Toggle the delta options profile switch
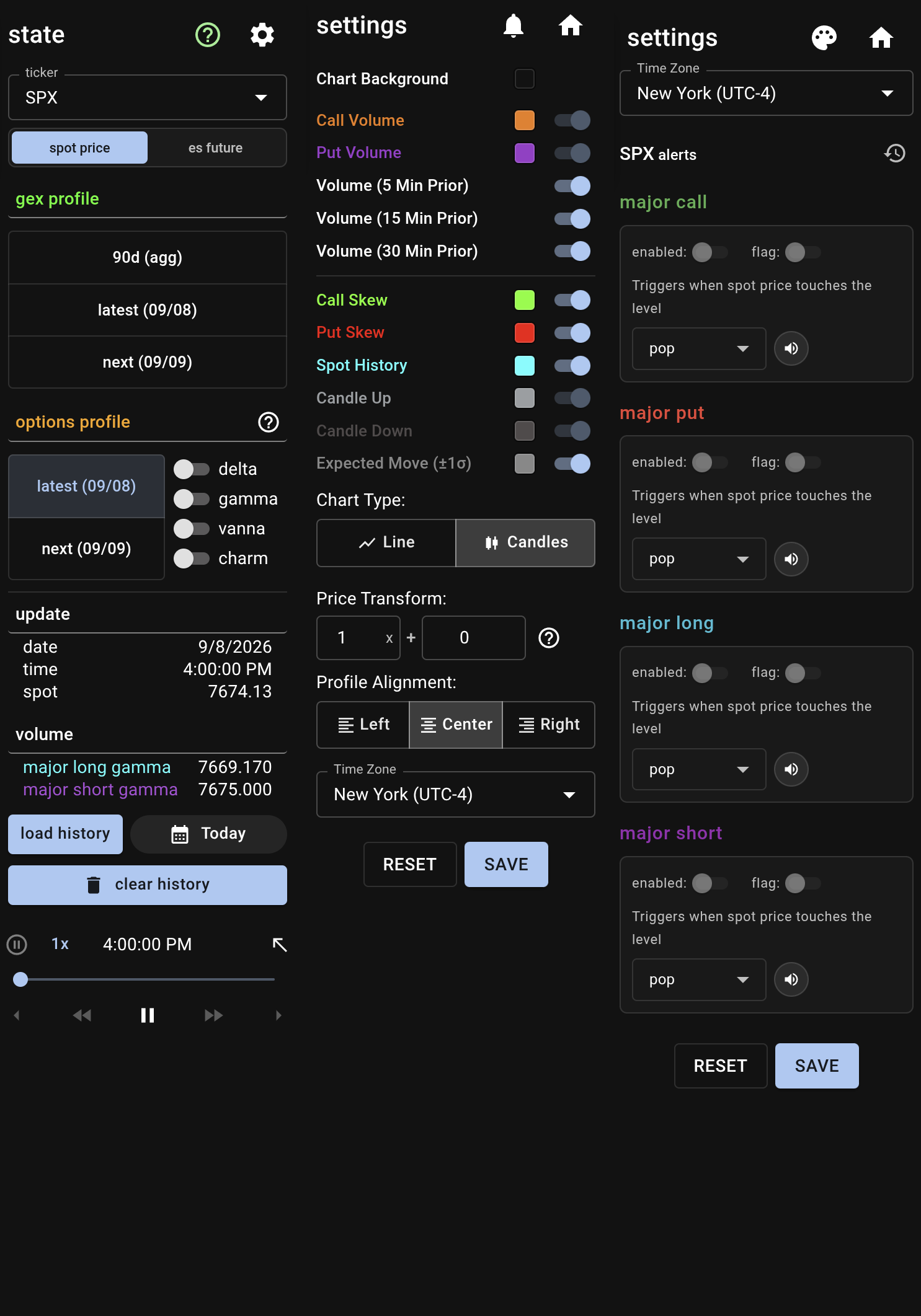This screenshot has width=921, height=1316. tap(192, 469)
